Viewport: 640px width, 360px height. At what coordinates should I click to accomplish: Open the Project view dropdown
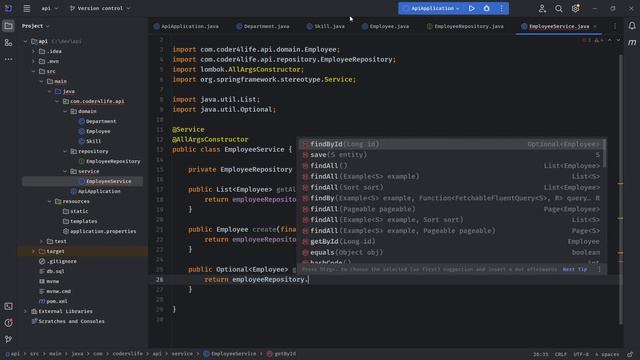(36, 26)
